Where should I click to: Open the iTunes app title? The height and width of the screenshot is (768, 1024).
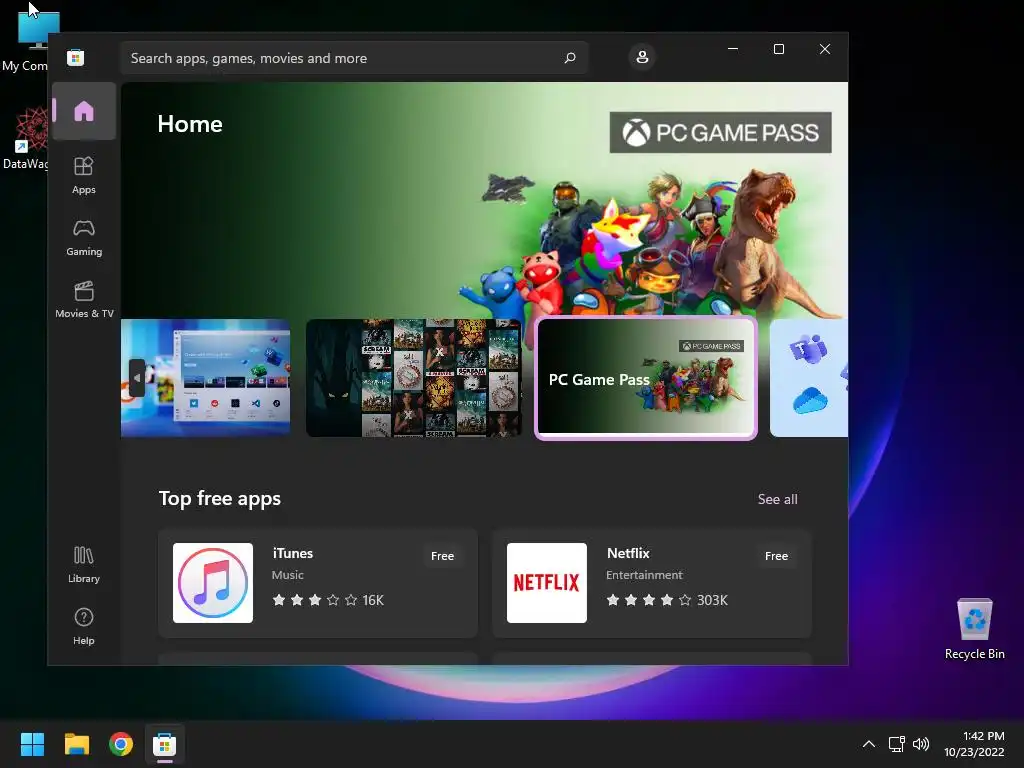[293, 553]
